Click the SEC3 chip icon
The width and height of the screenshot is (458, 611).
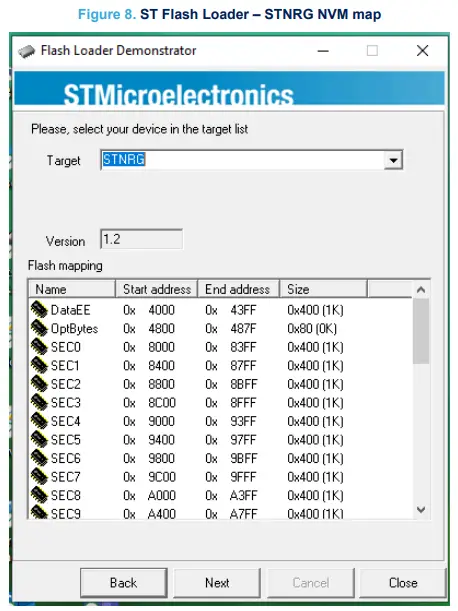tap(39, 403)
